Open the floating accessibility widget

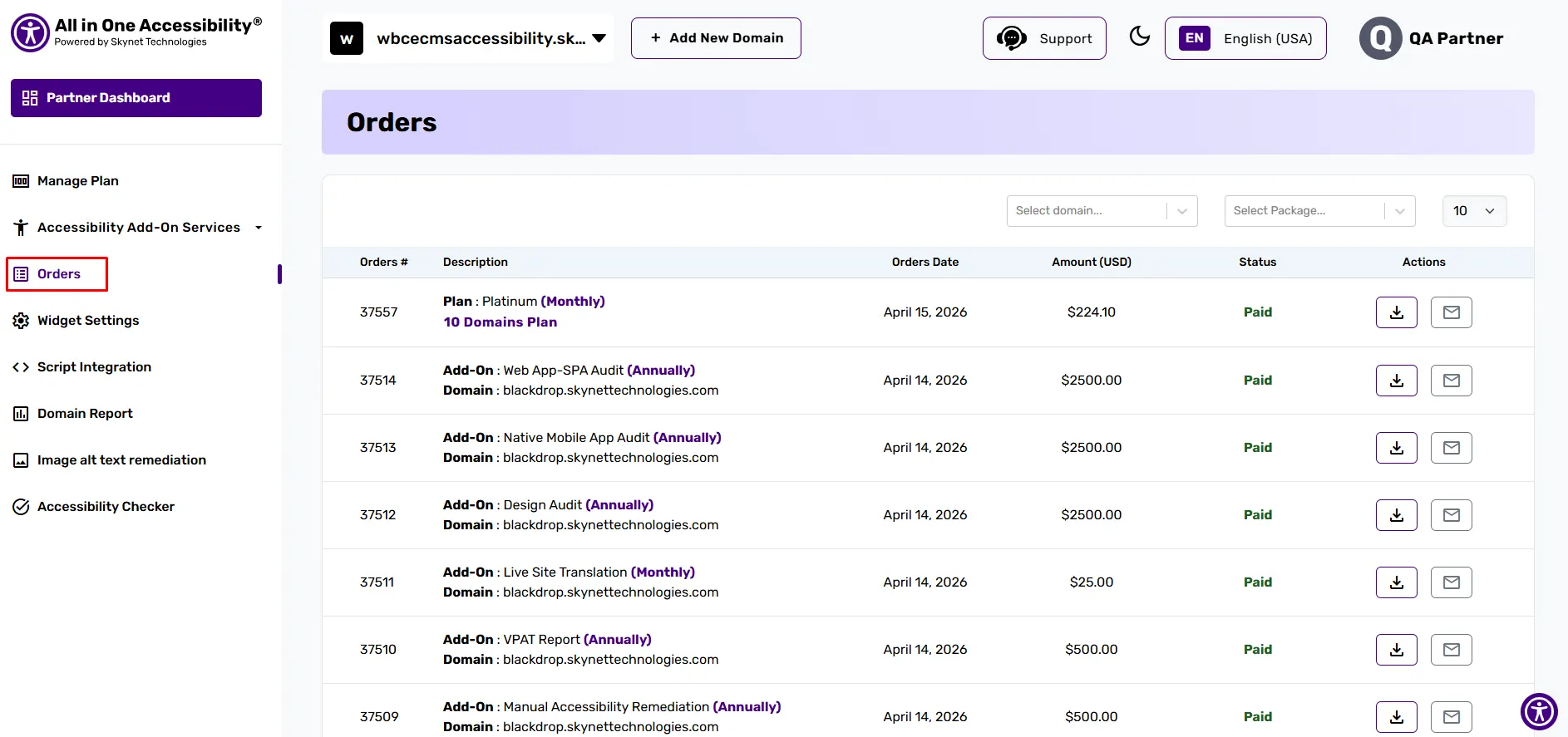click(1539, 712)
